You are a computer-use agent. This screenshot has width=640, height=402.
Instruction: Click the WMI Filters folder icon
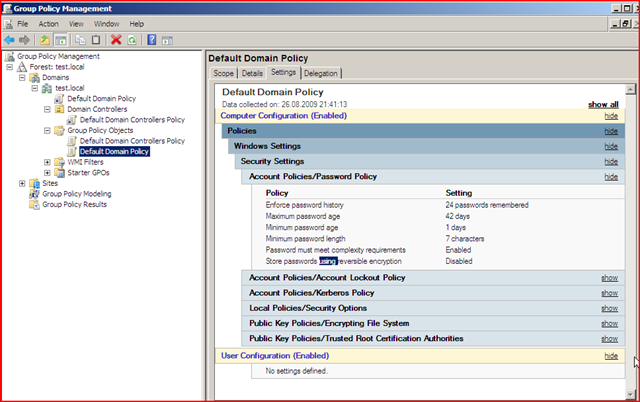click(60, 162)
